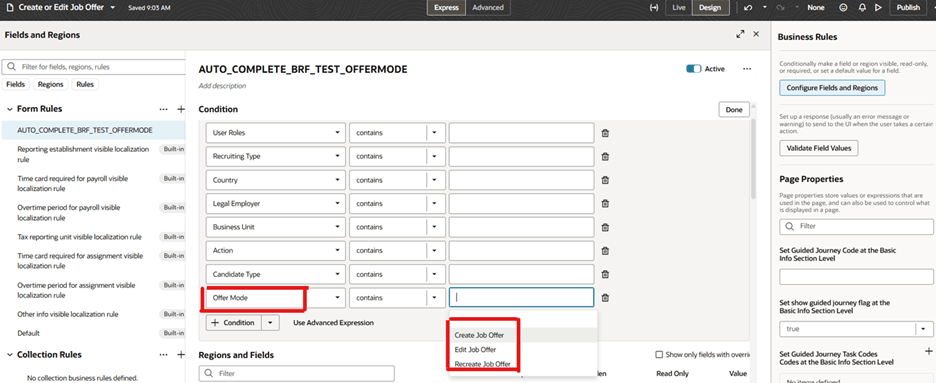Select the Rules filter chip
Screen dimensions: 936x383
tap(85, 84)
